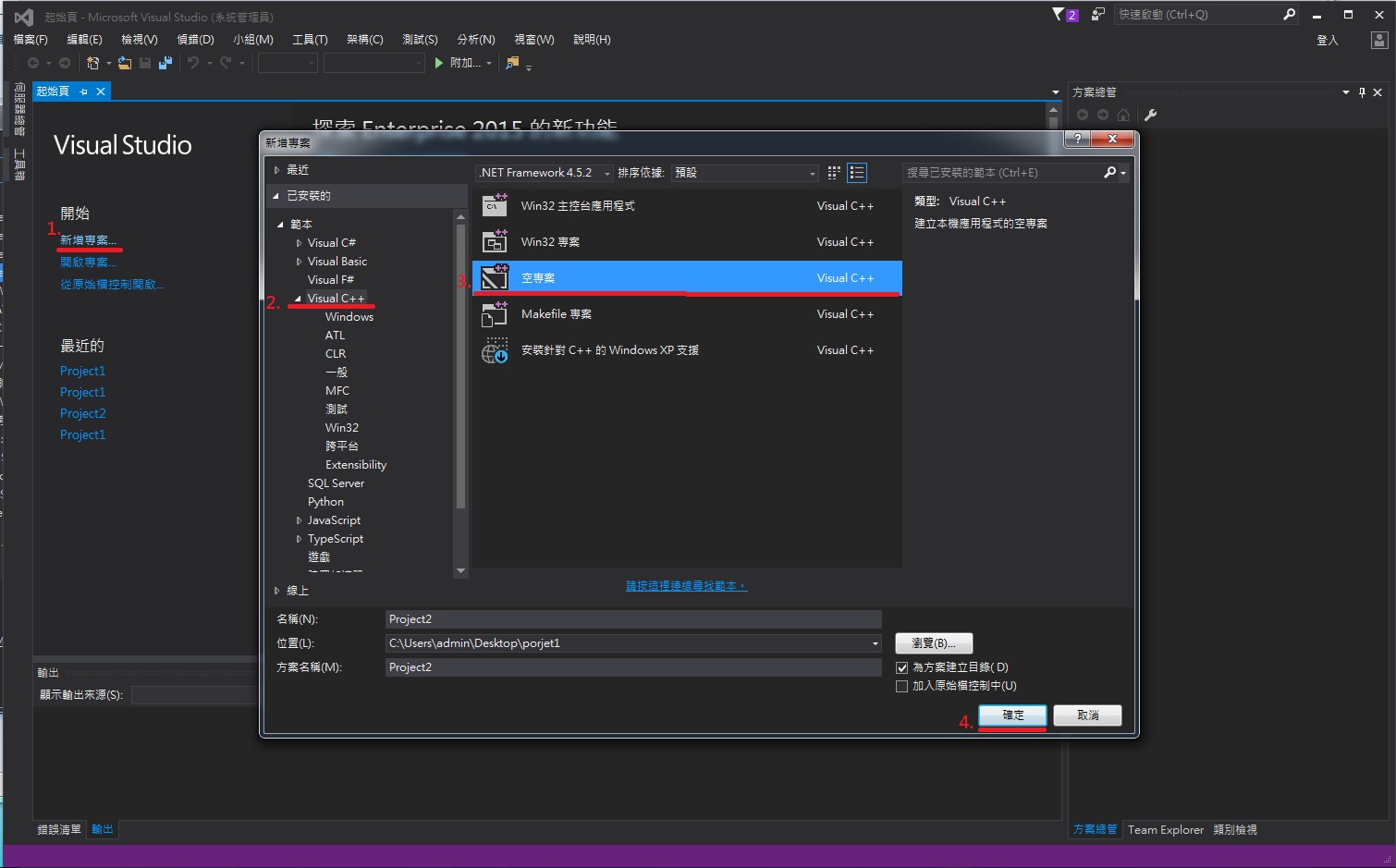Uncheck 為方案建立目錄

coord(902,666)
